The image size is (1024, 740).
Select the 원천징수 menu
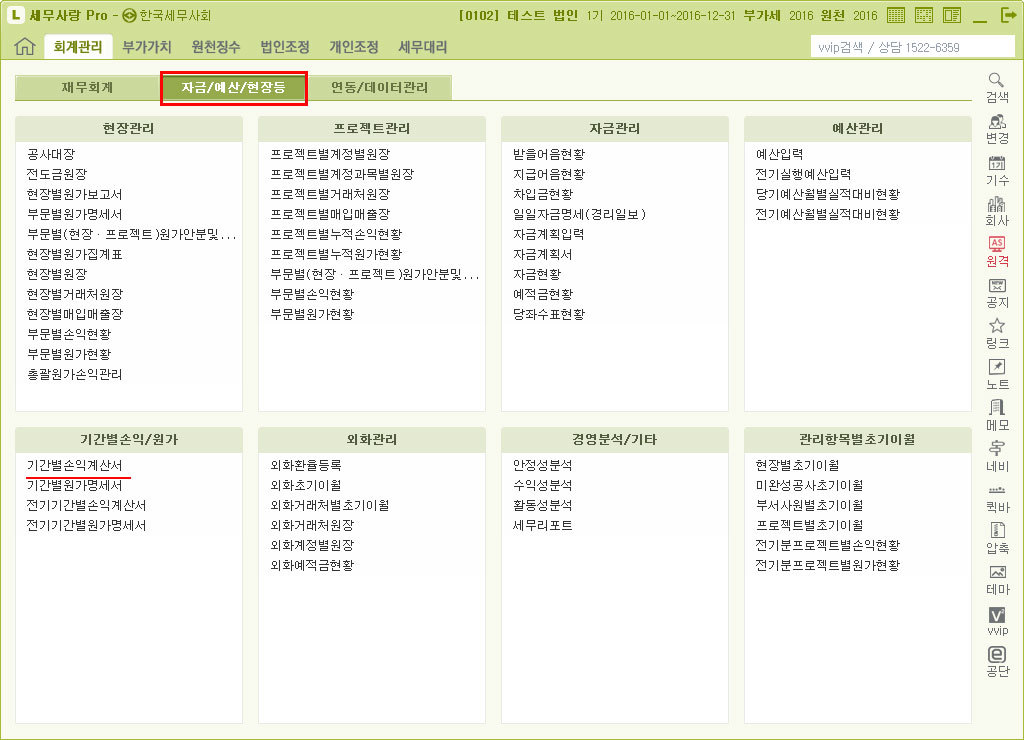point(216,47)
